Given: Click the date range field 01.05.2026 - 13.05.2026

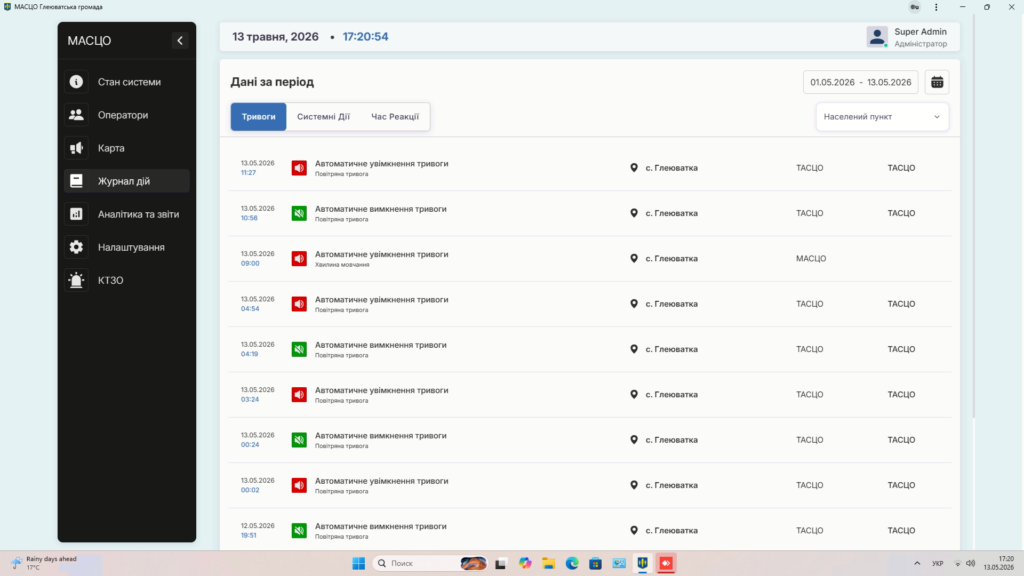Looking at the screenshot, I should [x=861, y=82].
